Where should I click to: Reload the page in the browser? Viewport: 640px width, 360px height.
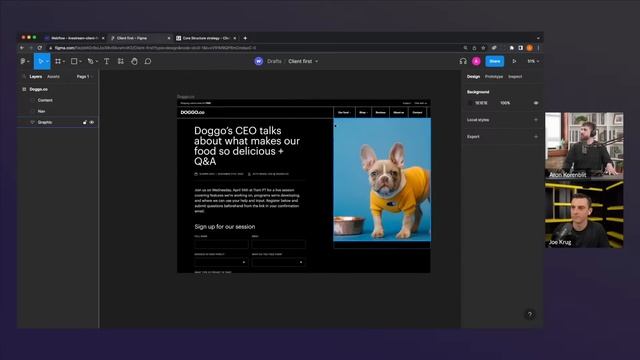40,48
